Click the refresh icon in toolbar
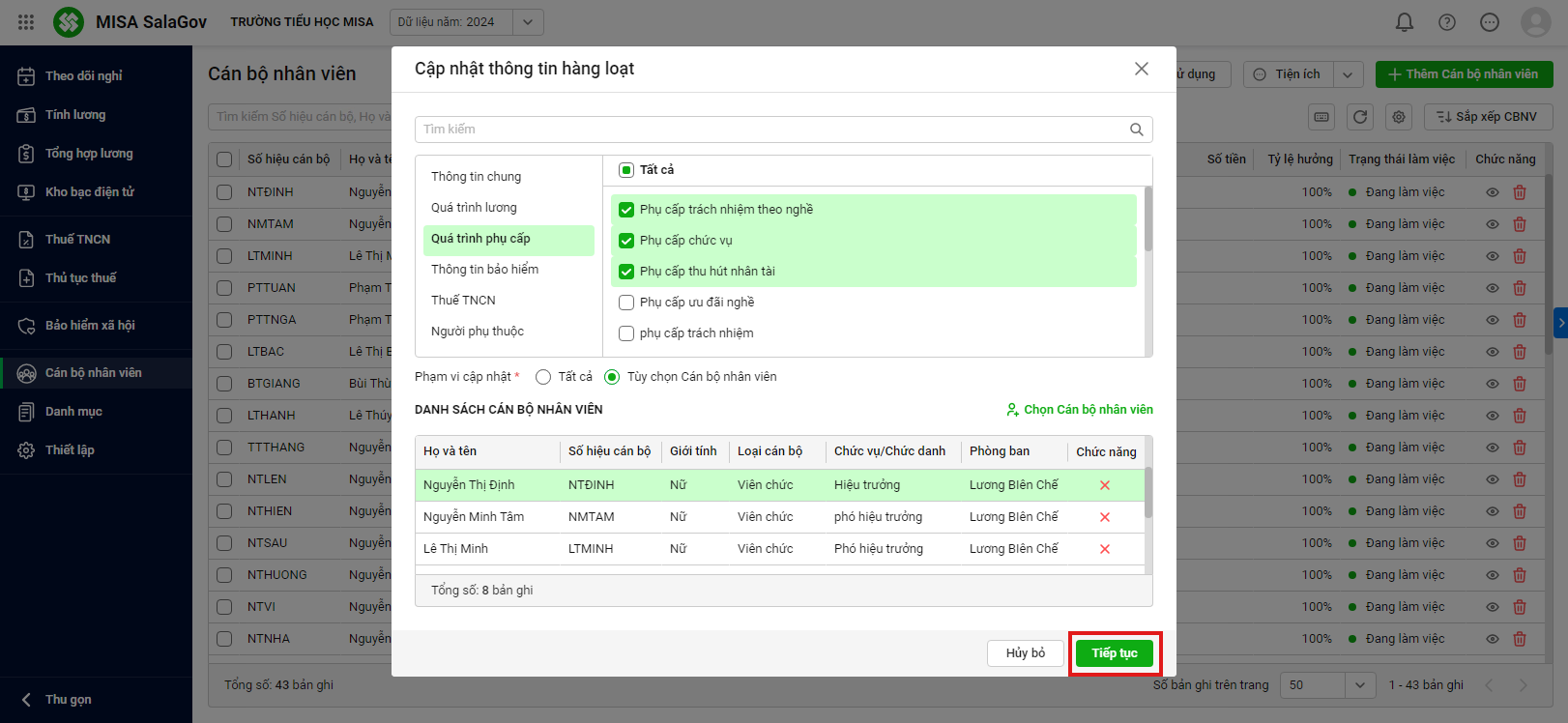The width and height of the screenshot is (1568, 723). tap(1360, 117)
